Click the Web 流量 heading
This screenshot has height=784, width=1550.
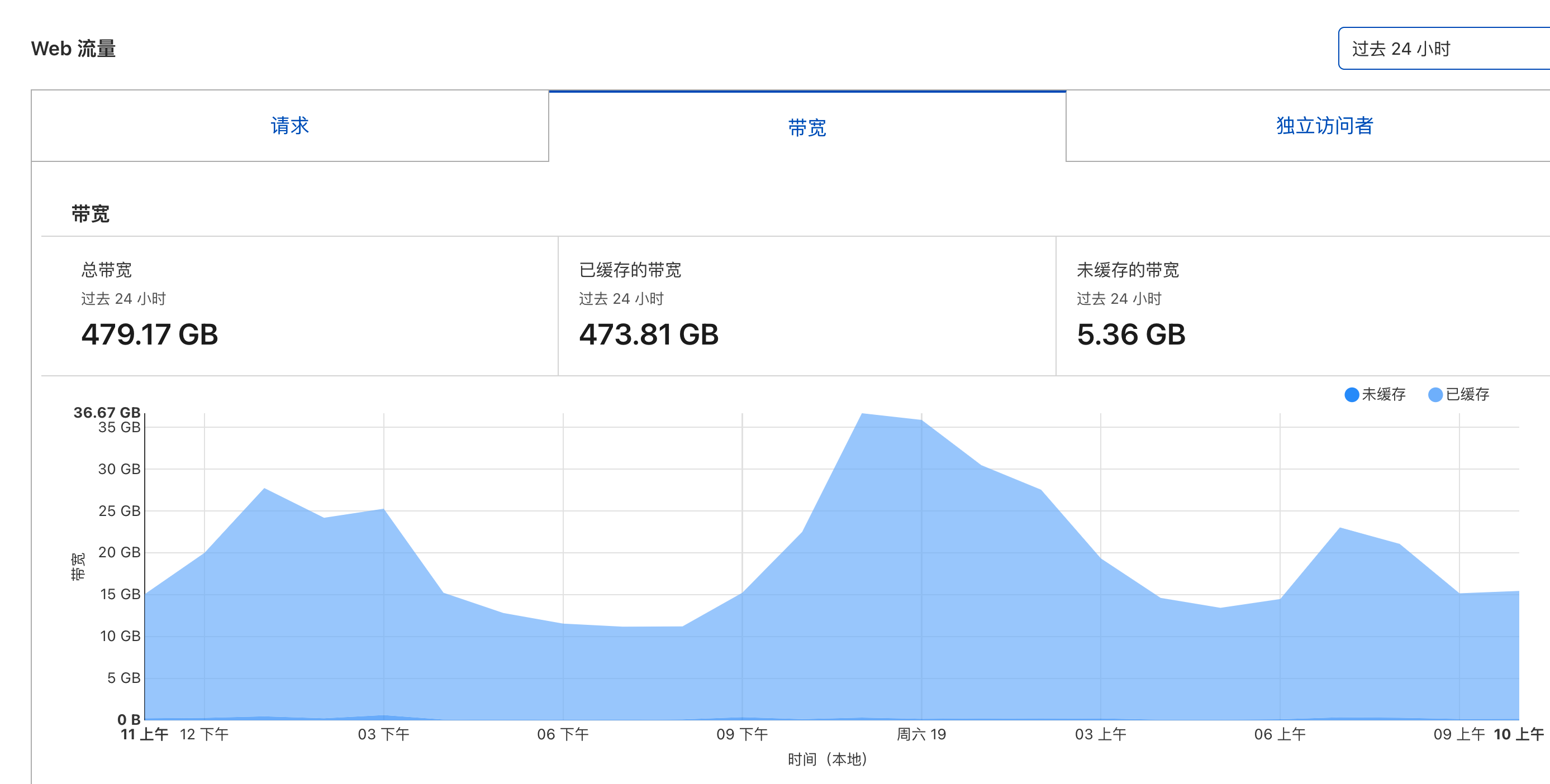73,49
